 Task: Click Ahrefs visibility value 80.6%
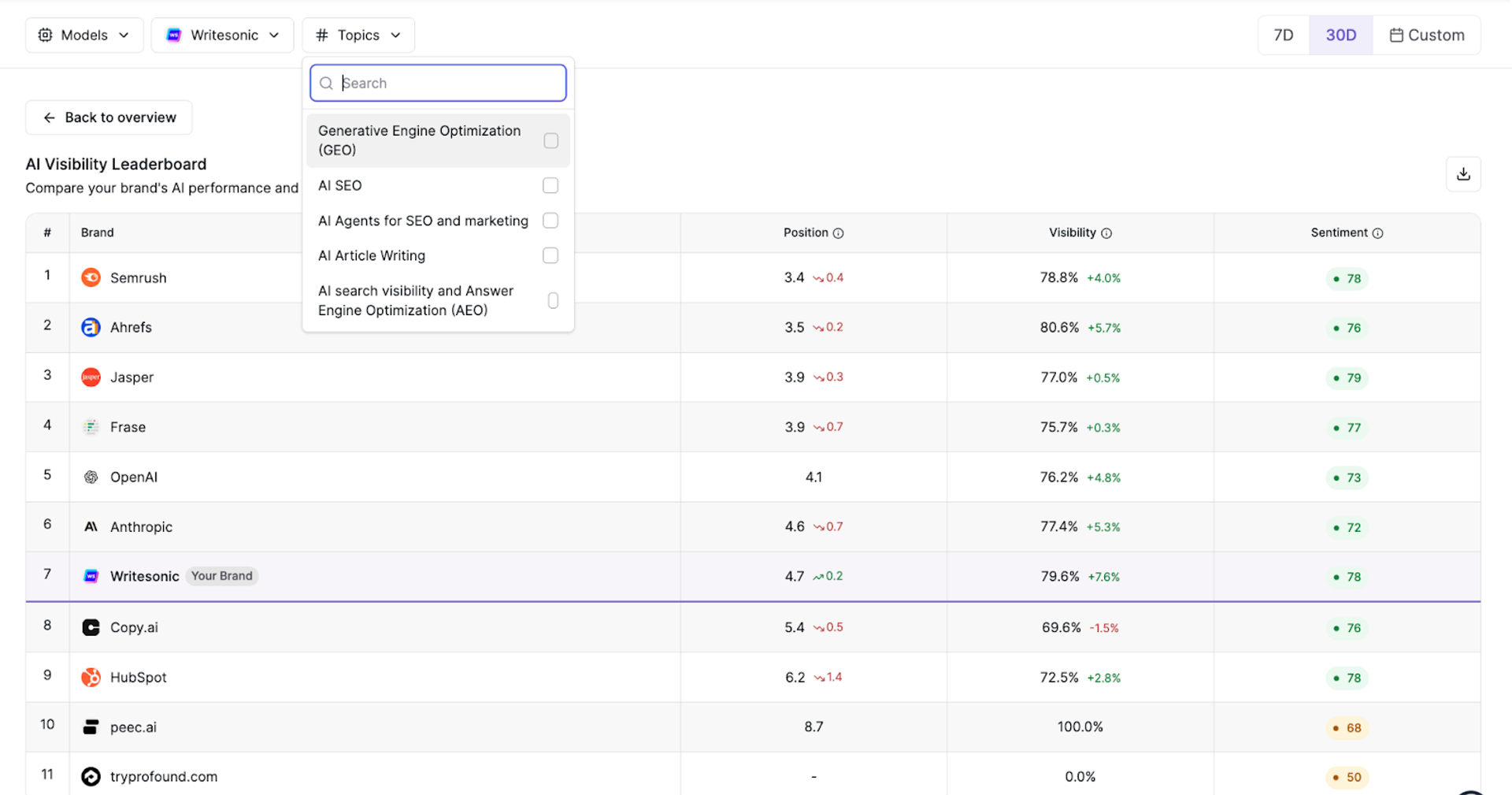(x=1059, y=327)
